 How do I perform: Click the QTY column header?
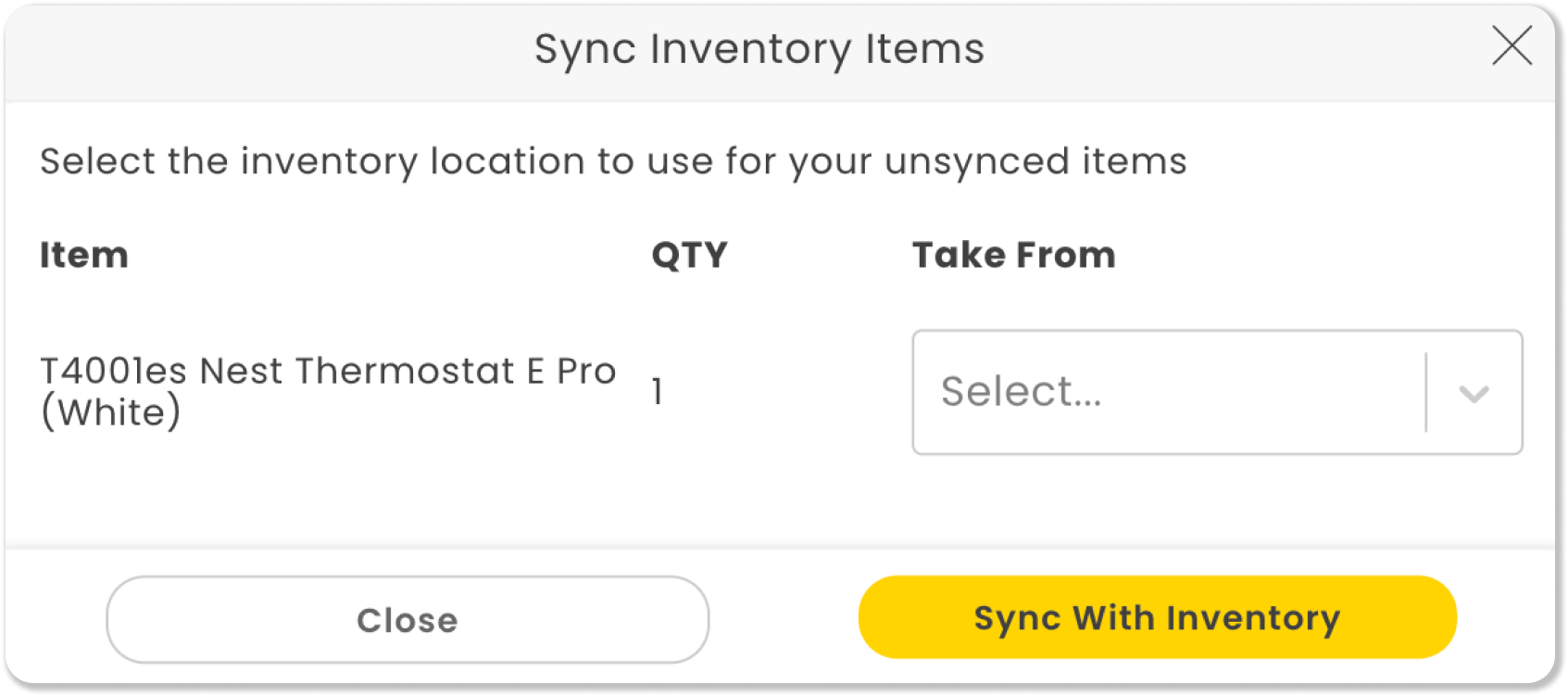690,255
